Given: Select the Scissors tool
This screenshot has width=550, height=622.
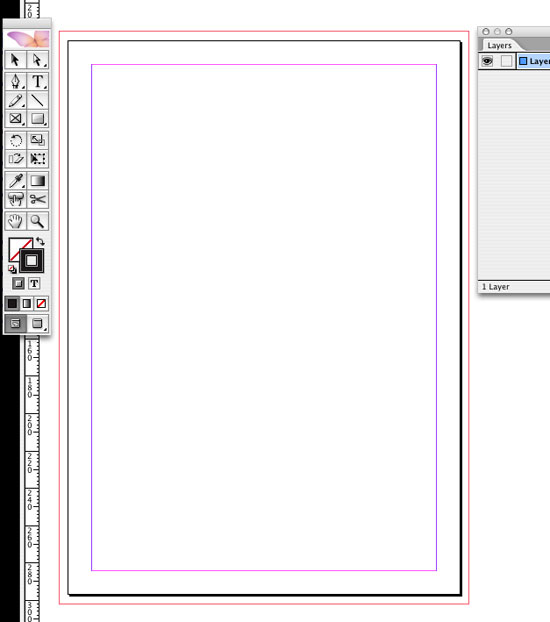Looking at the screenshot, I should (x=38, y=199).
